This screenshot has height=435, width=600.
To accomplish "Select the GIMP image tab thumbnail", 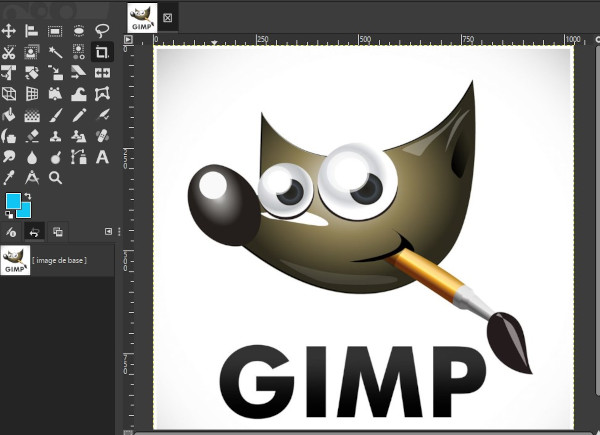I will [142, 18].
